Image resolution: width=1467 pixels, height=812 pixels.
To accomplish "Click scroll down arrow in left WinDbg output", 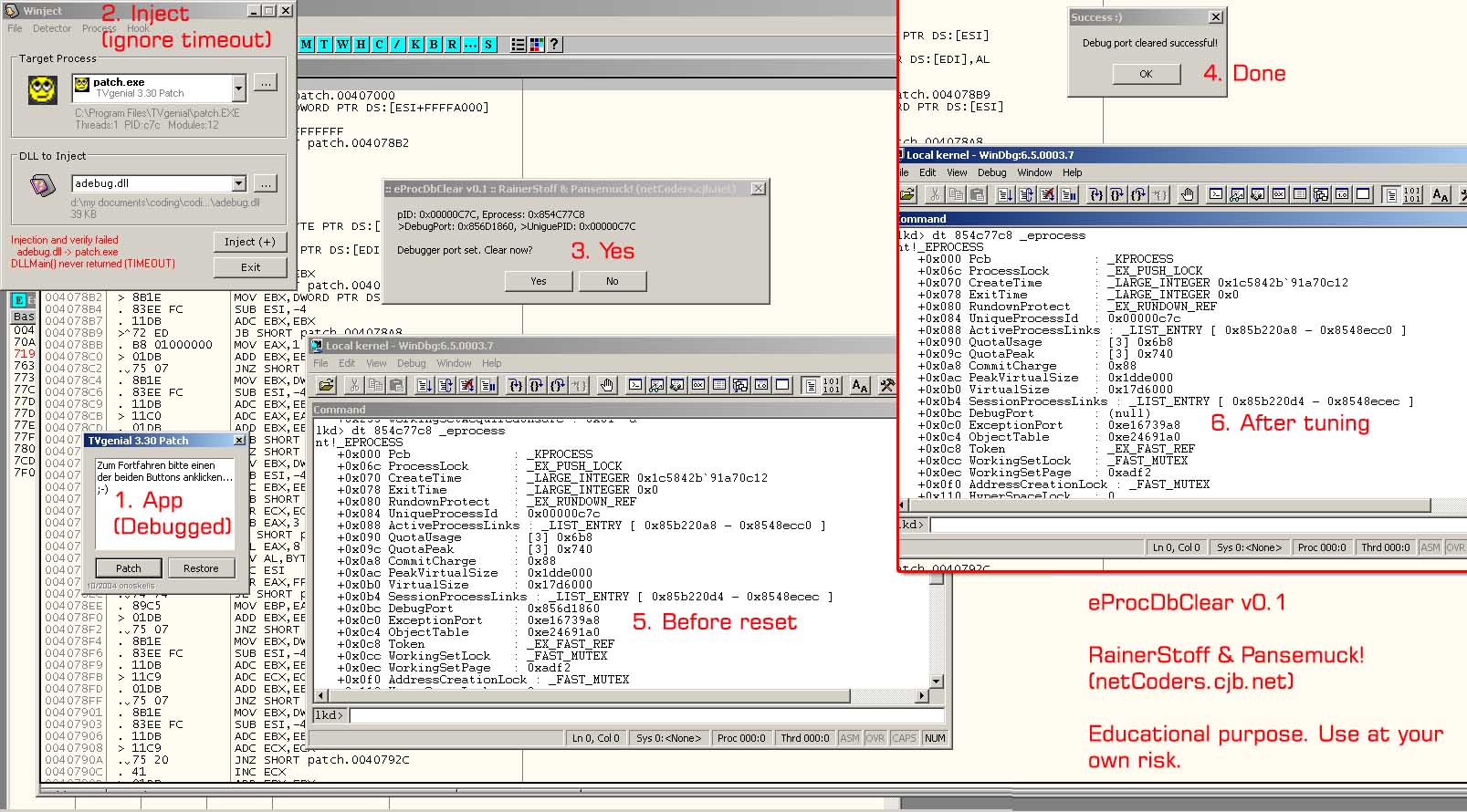I will point(936,682).
